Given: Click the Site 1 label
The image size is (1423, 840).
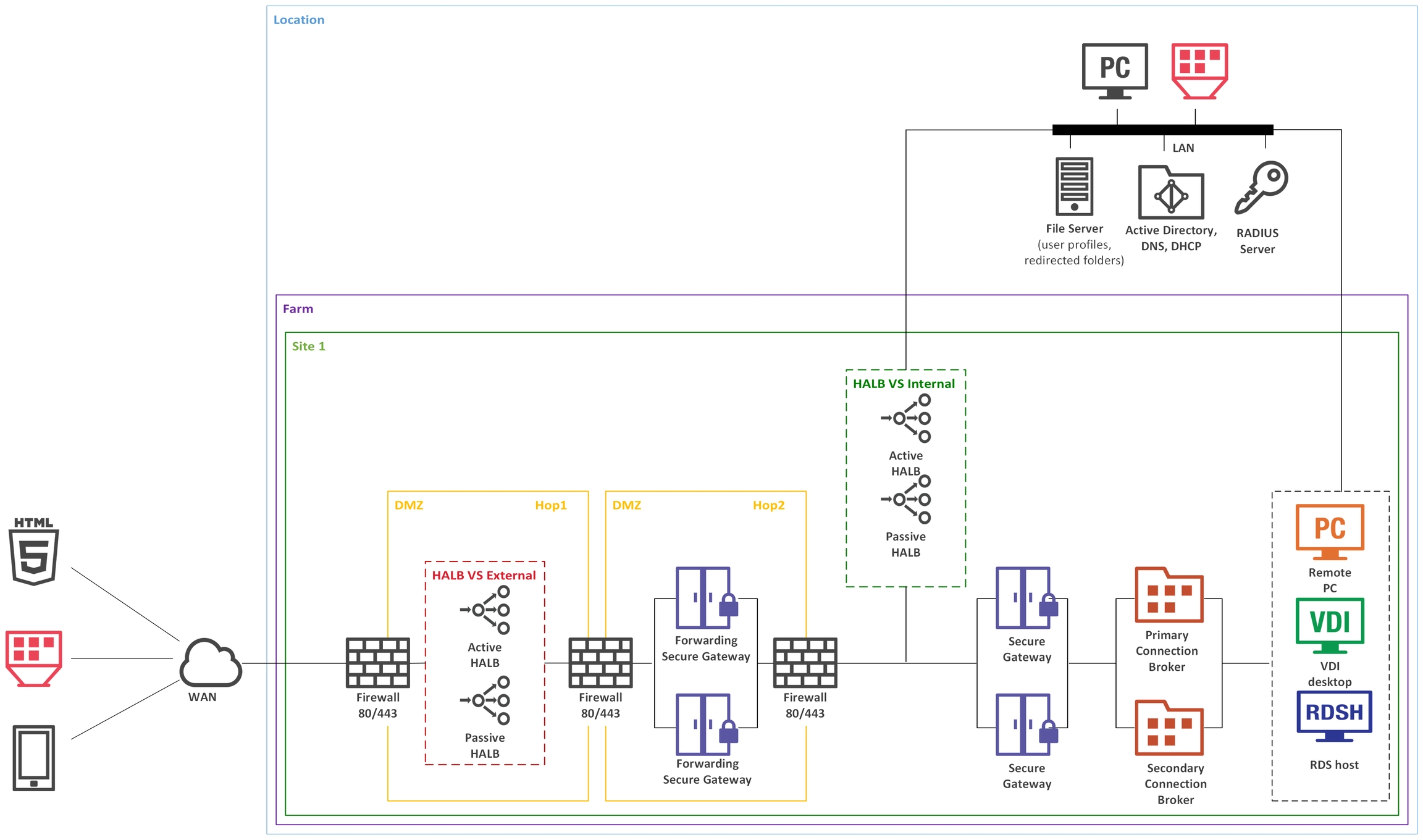Looking at the screenshot, I should pos(308,346).
